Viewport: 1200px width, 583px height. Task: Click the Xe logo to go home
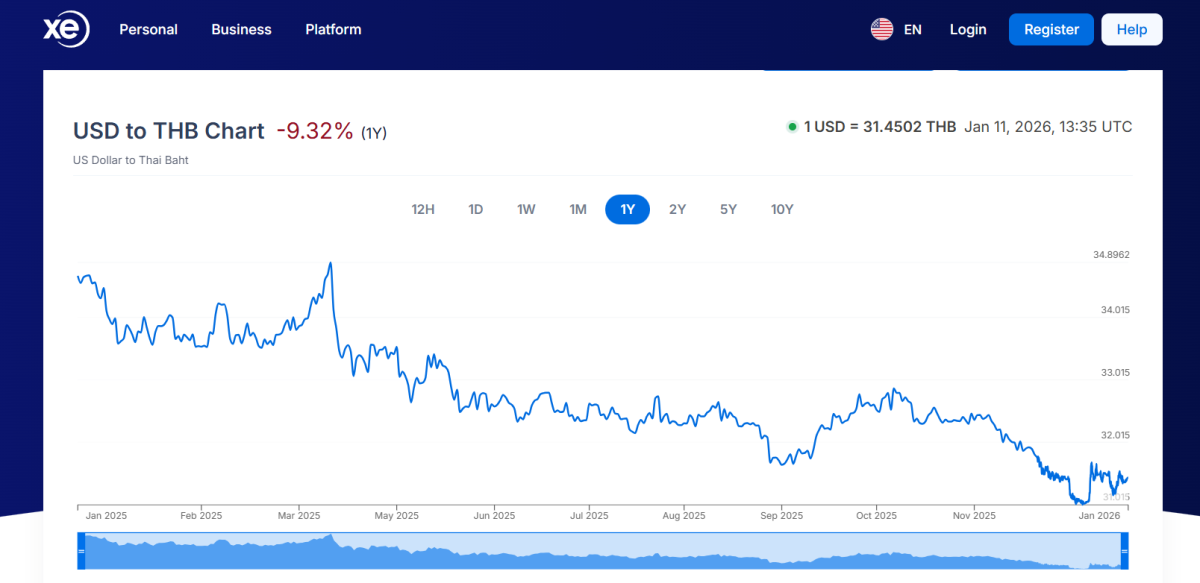click(x=66, y=30)
